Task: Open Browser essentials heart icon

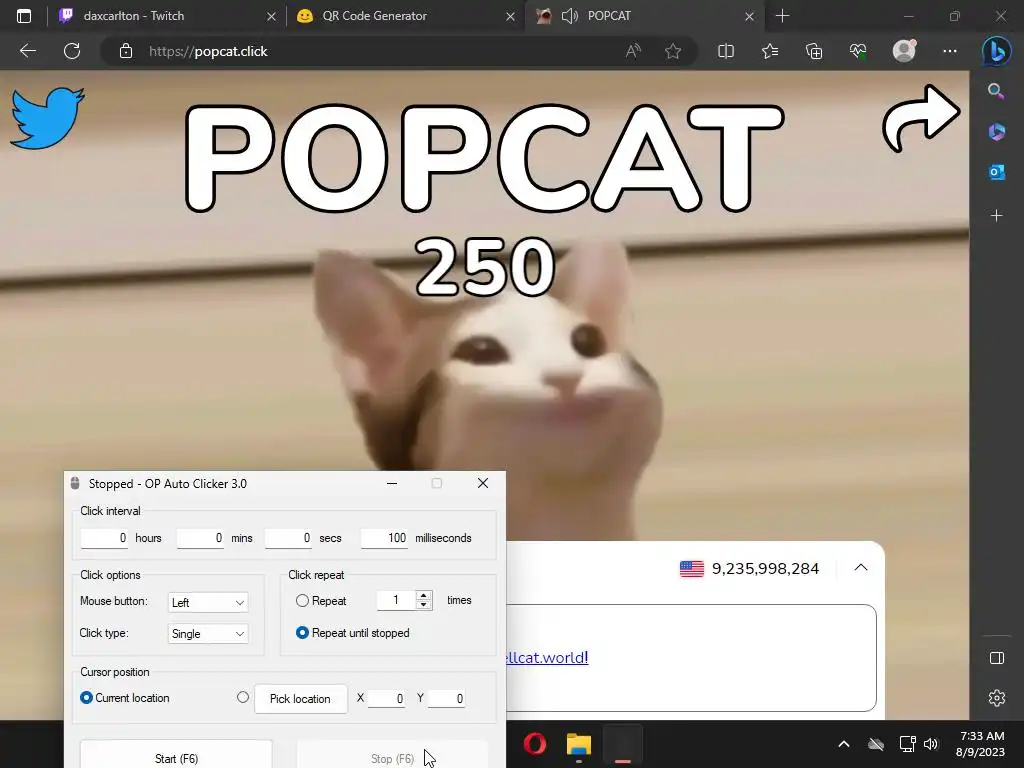Action: pyautogui.click(x=858, y=51)
